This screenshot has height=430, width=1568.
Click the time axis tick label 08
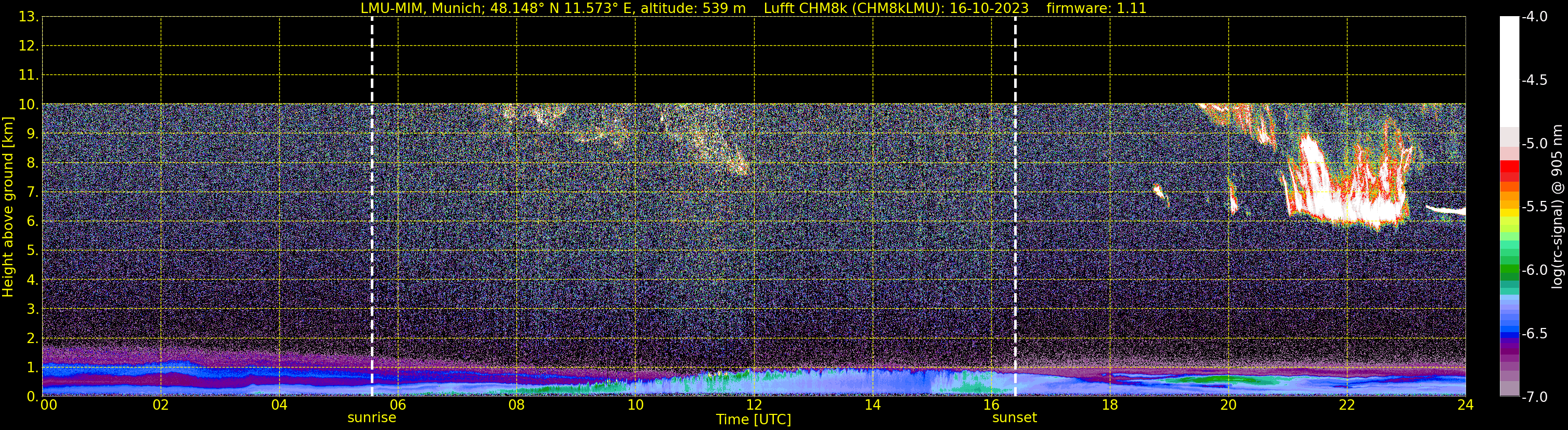pos(517,405)
